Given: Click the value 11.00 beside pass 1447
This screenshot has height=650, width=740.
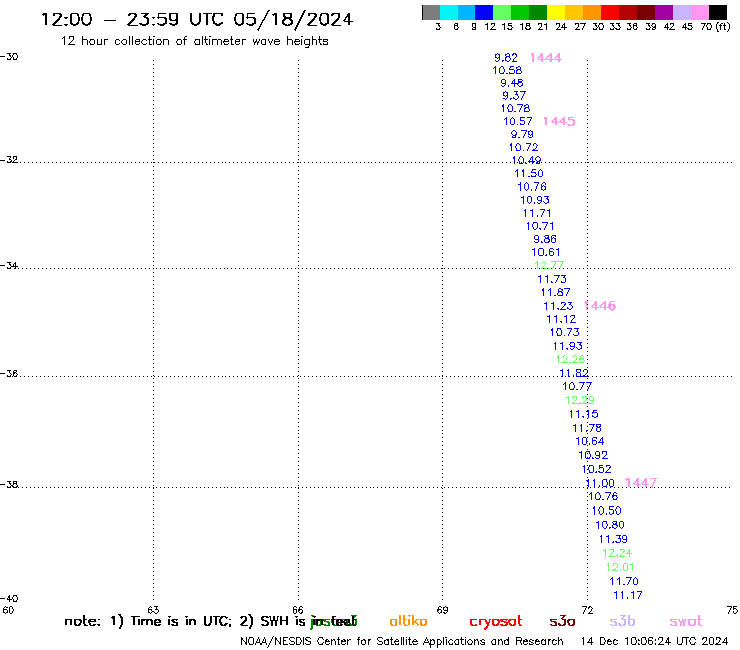Looking at the screenshot, I should pos(600,483).
